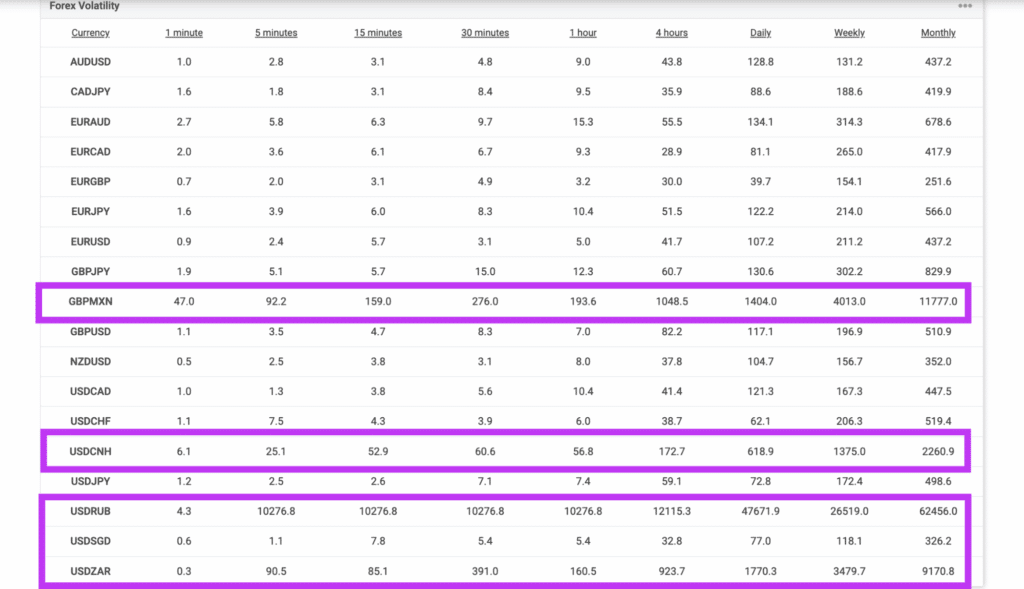The width and height of the screenshot is (1024, 589).
Task: Click the USDRUB currency pair label
Action: click(x=91, y=511)
